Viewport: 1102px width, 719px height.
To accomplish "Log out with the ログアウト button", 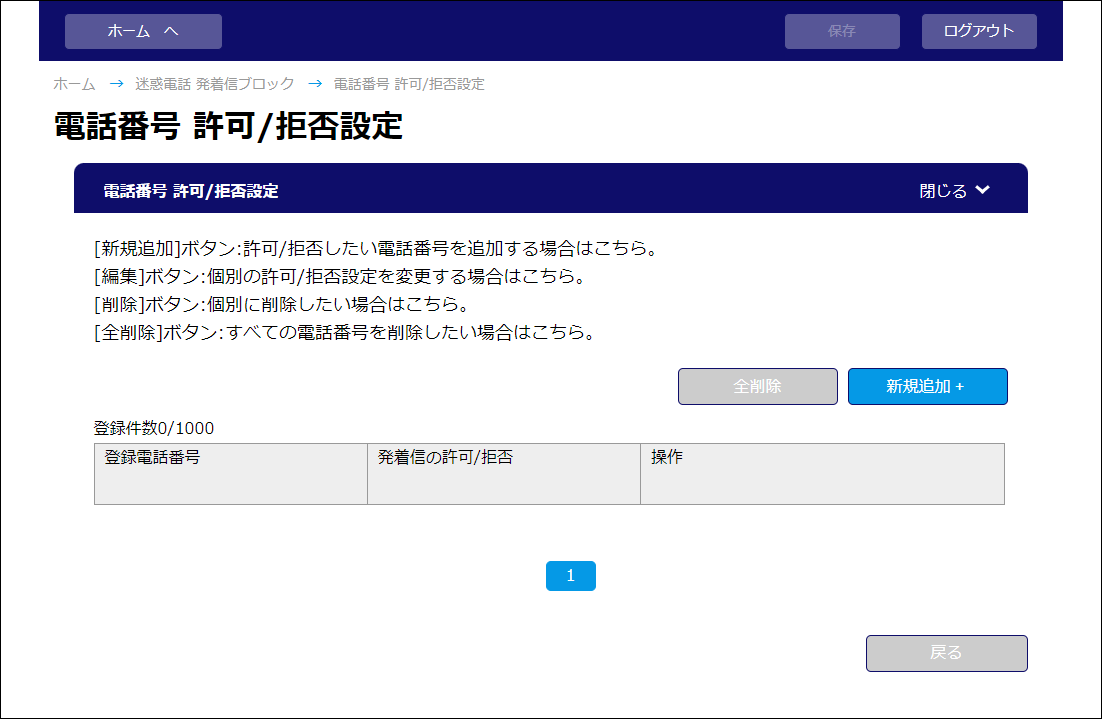I will tap(978, 31).
